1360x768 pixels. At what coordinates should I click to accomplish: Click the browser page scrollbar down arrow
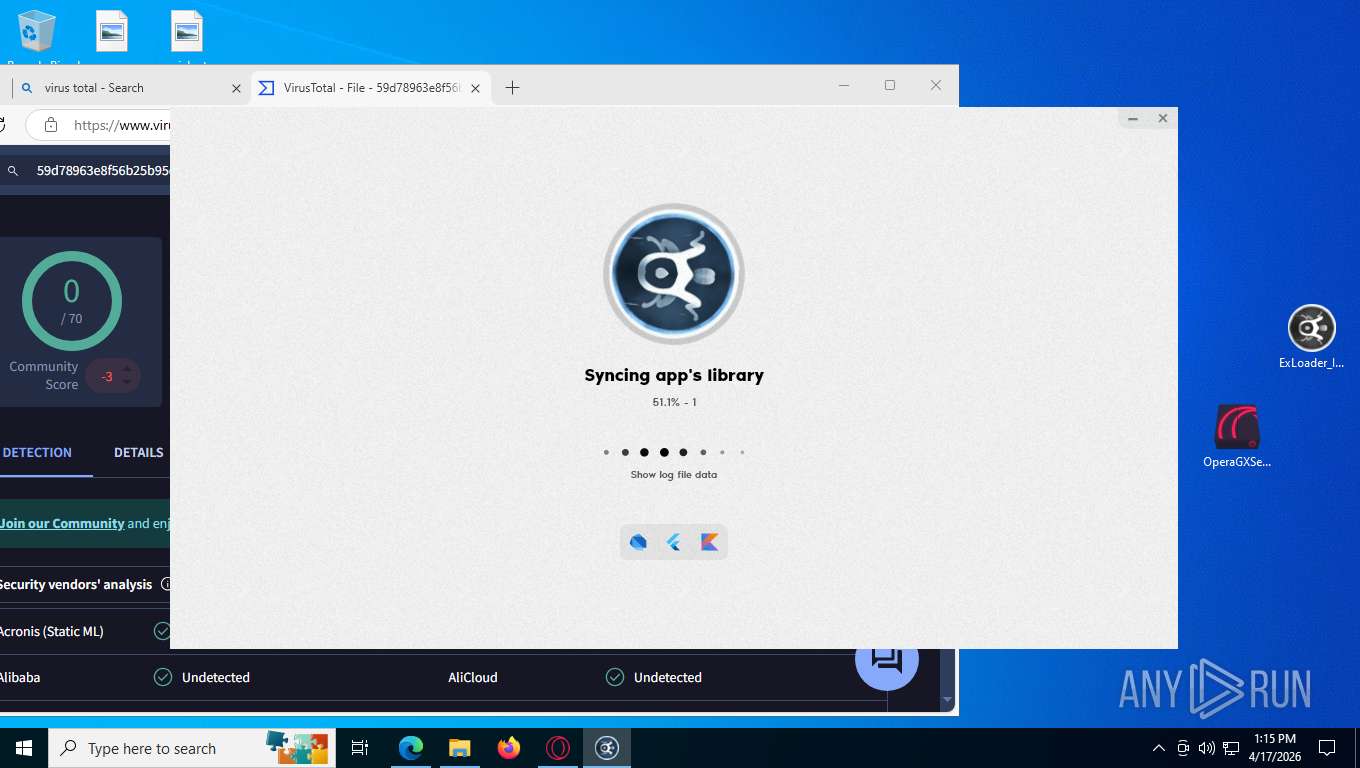(x=948, y=701)
